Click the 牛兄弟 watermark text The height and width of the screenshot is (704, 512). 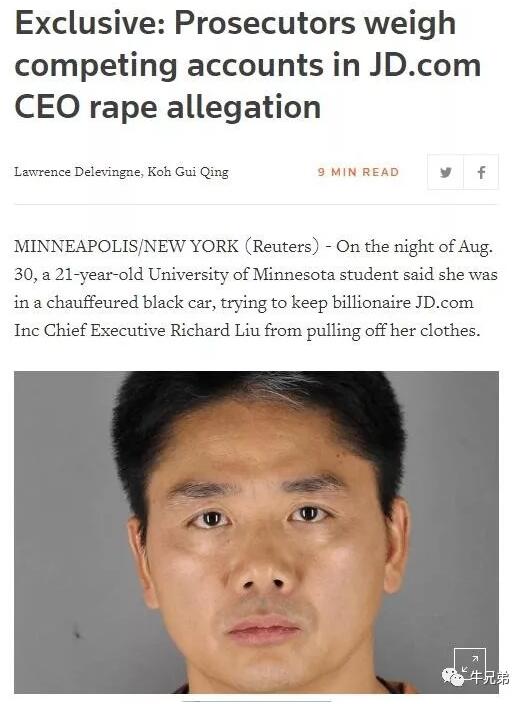tap(490, 677)
